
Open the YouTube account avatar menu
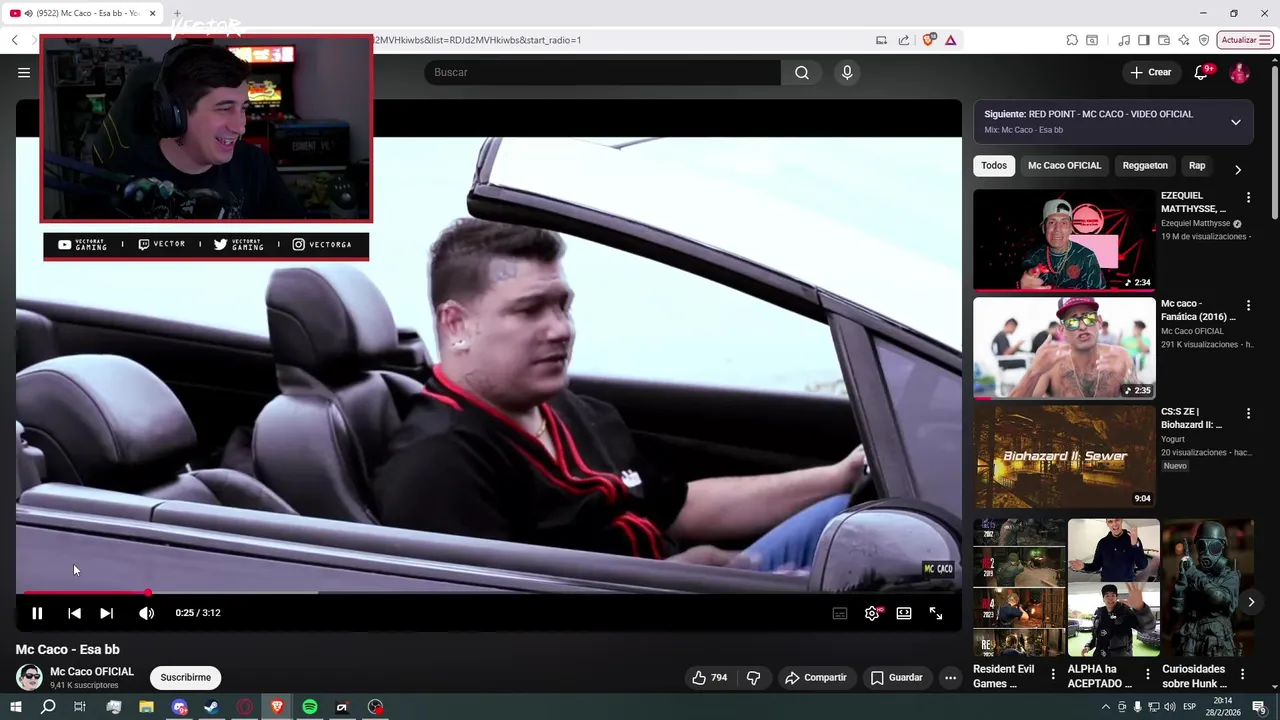pyautogui.click(x=1239, y=72)
